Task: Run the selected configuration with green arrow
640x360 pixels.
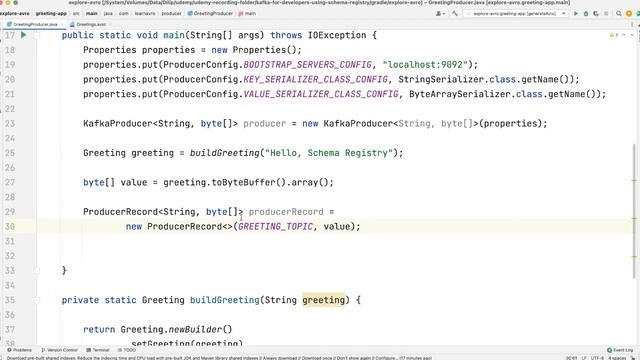Action: pyautogui.click(x=576, y=13)
